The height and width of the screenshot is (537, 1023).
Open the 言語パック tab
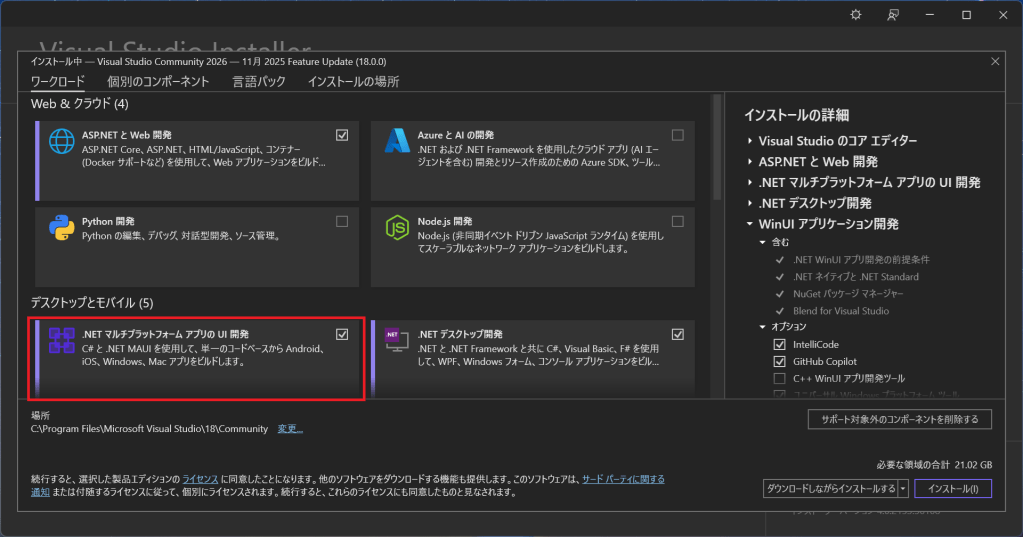pos(258,82)
